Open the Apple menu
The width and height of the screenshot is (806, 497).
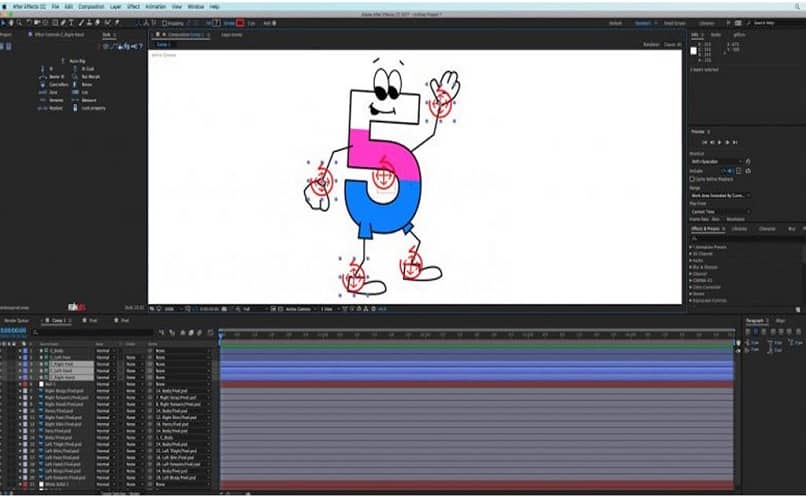pyautogui.click(x=4, y=7)
